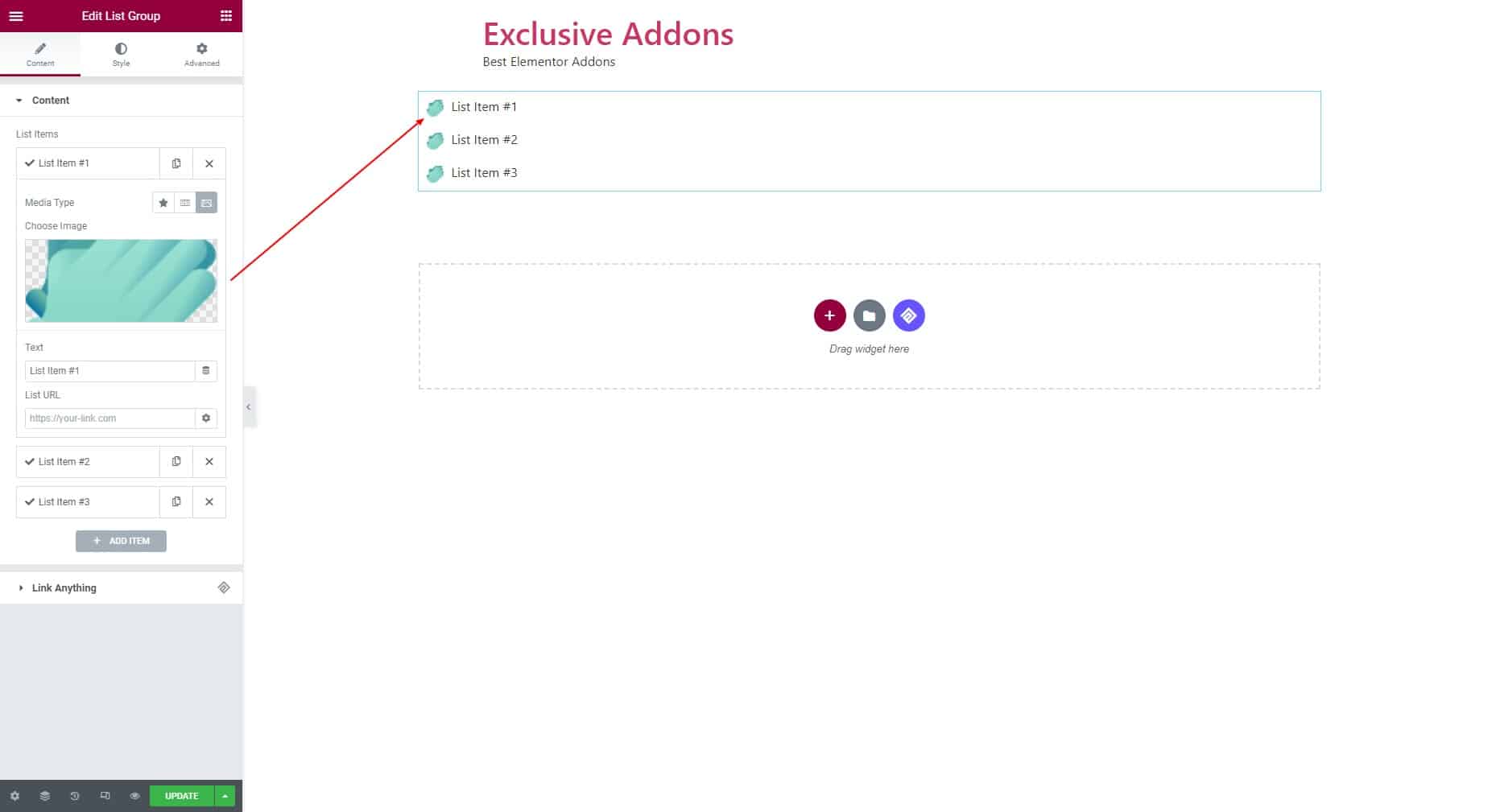
Task: Open link options gear for List URL
Action: click(x=206, y=418)
